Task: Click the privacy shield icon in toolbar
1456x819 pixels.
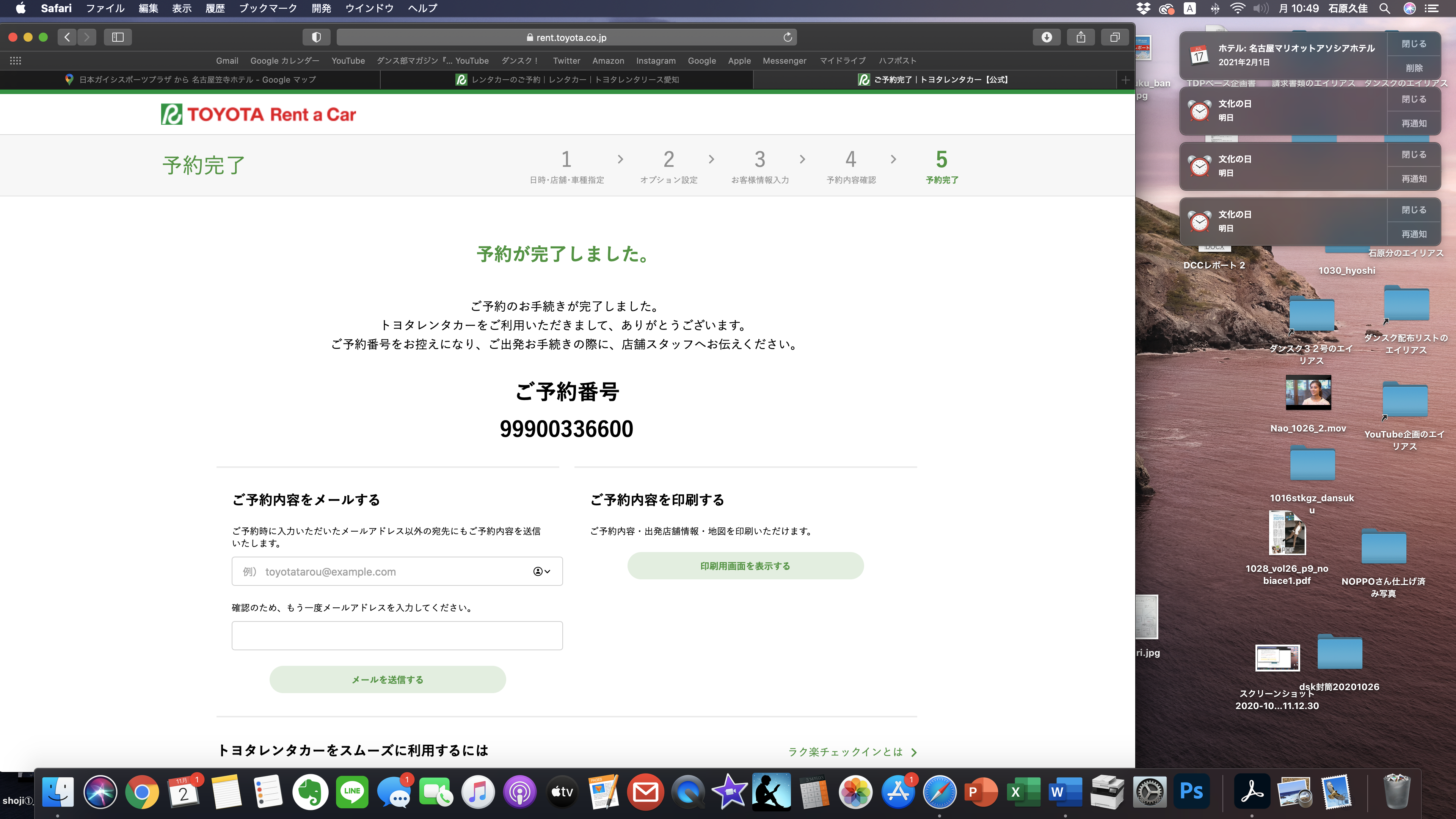Action: pyautogui.click(x=317, y=37)
